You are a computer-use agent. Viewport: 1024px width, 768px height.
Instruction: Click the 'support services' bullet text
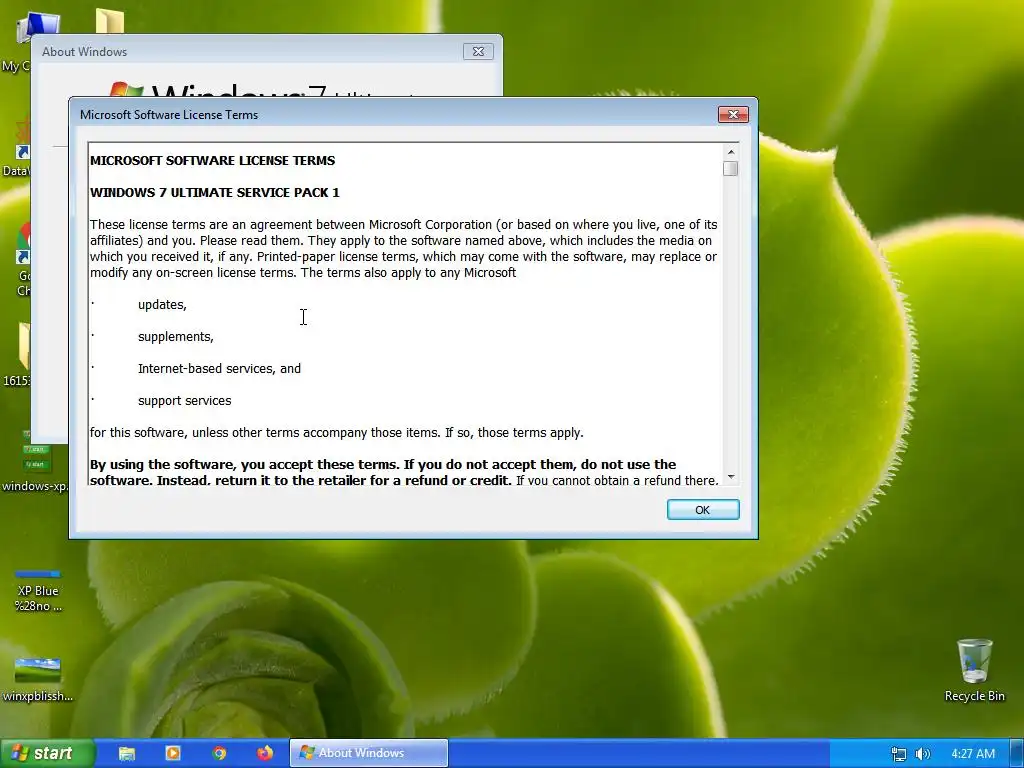[x=184, y=401]
